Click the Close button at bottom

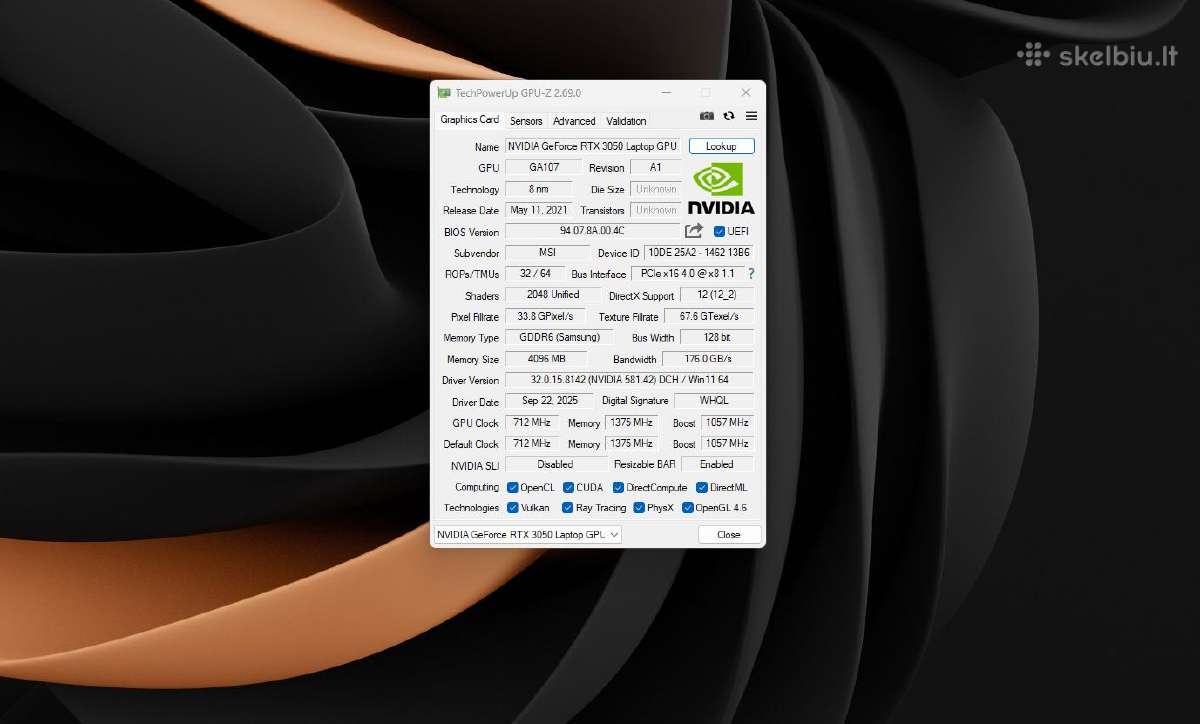[x=729, y=535]
